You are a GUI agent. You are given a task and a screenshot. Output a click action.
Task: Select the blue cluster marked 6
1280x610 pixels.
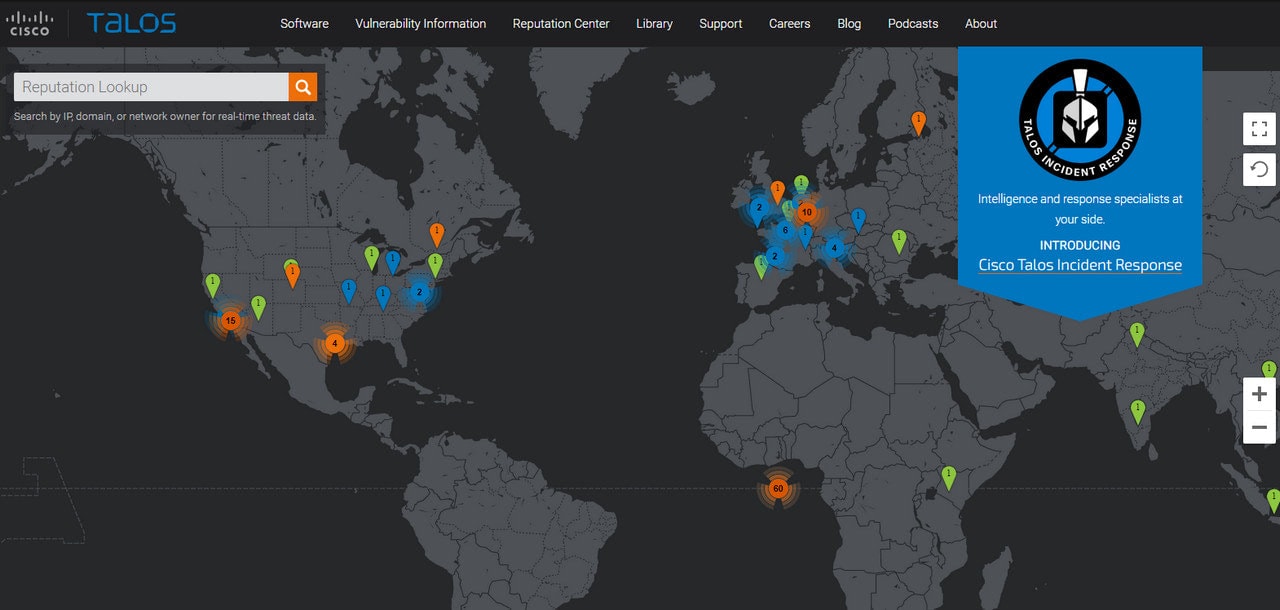[x=785, y=231]
